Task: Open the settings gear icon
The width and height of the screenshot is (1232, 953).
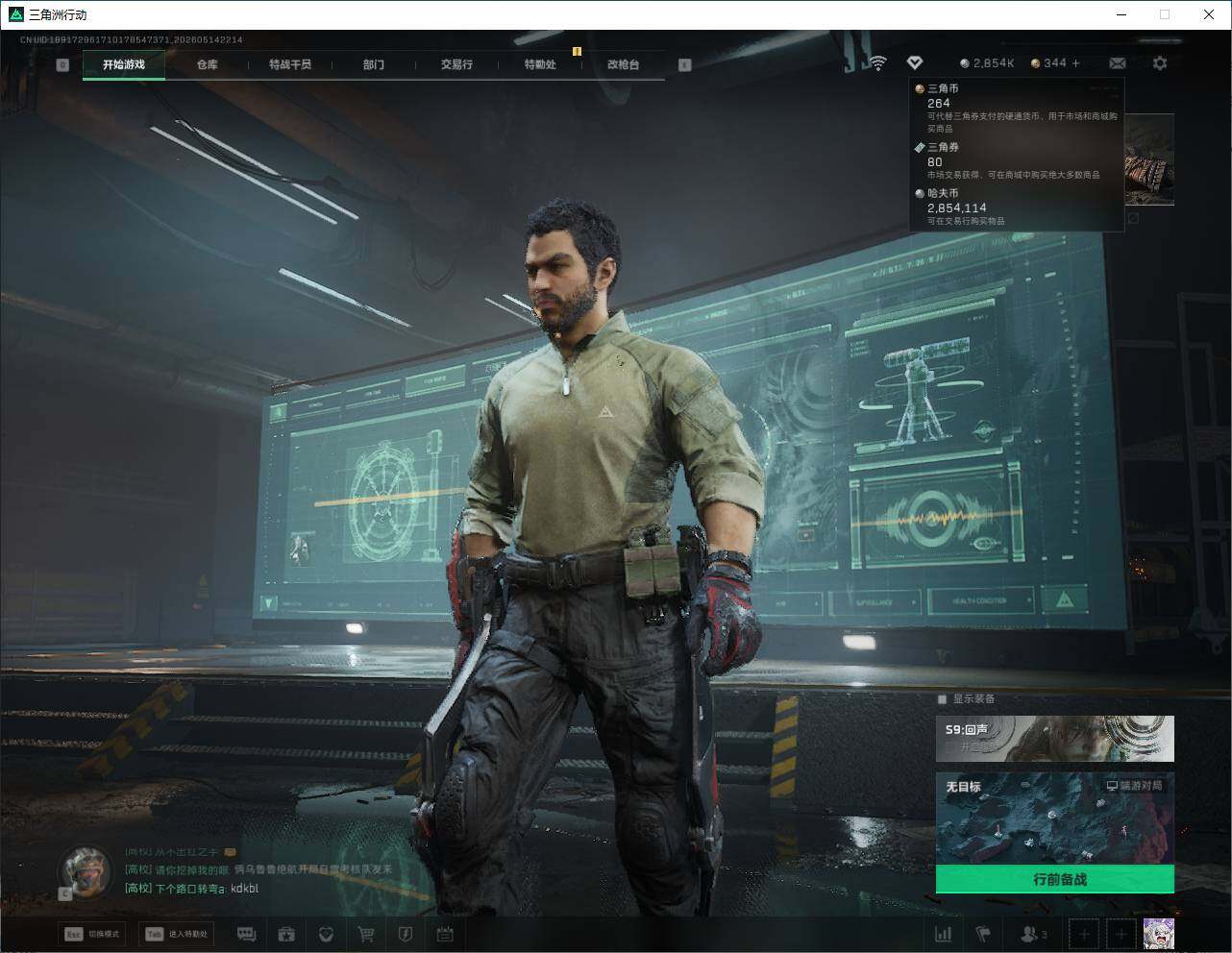Action: 1160,63
